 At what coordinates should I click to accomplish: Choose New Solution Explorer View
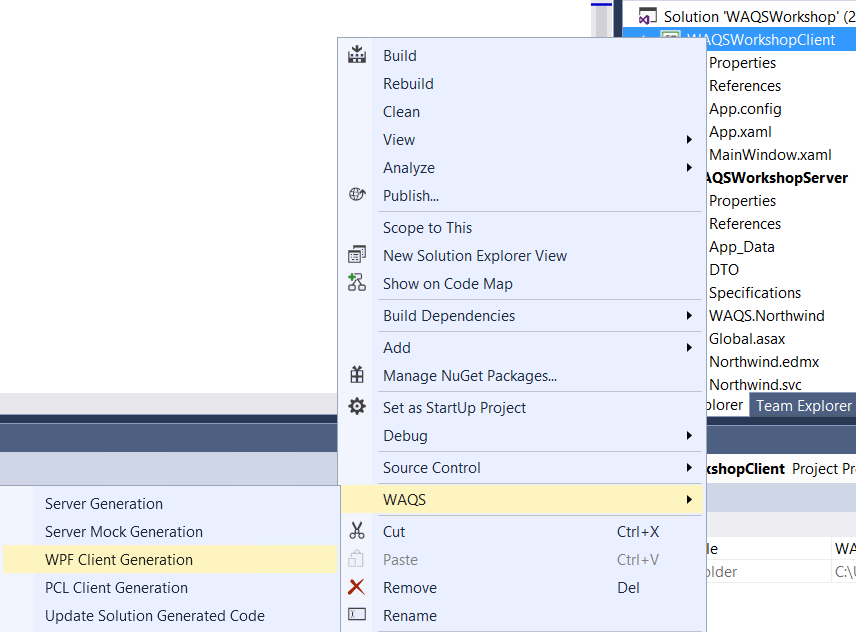[x=522, y=255]
